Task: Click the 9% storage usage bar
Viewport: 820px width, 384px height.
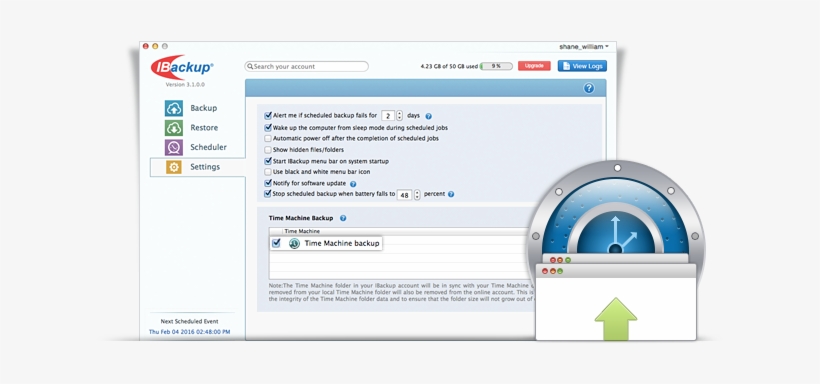Action: click(x=496, y=66)
